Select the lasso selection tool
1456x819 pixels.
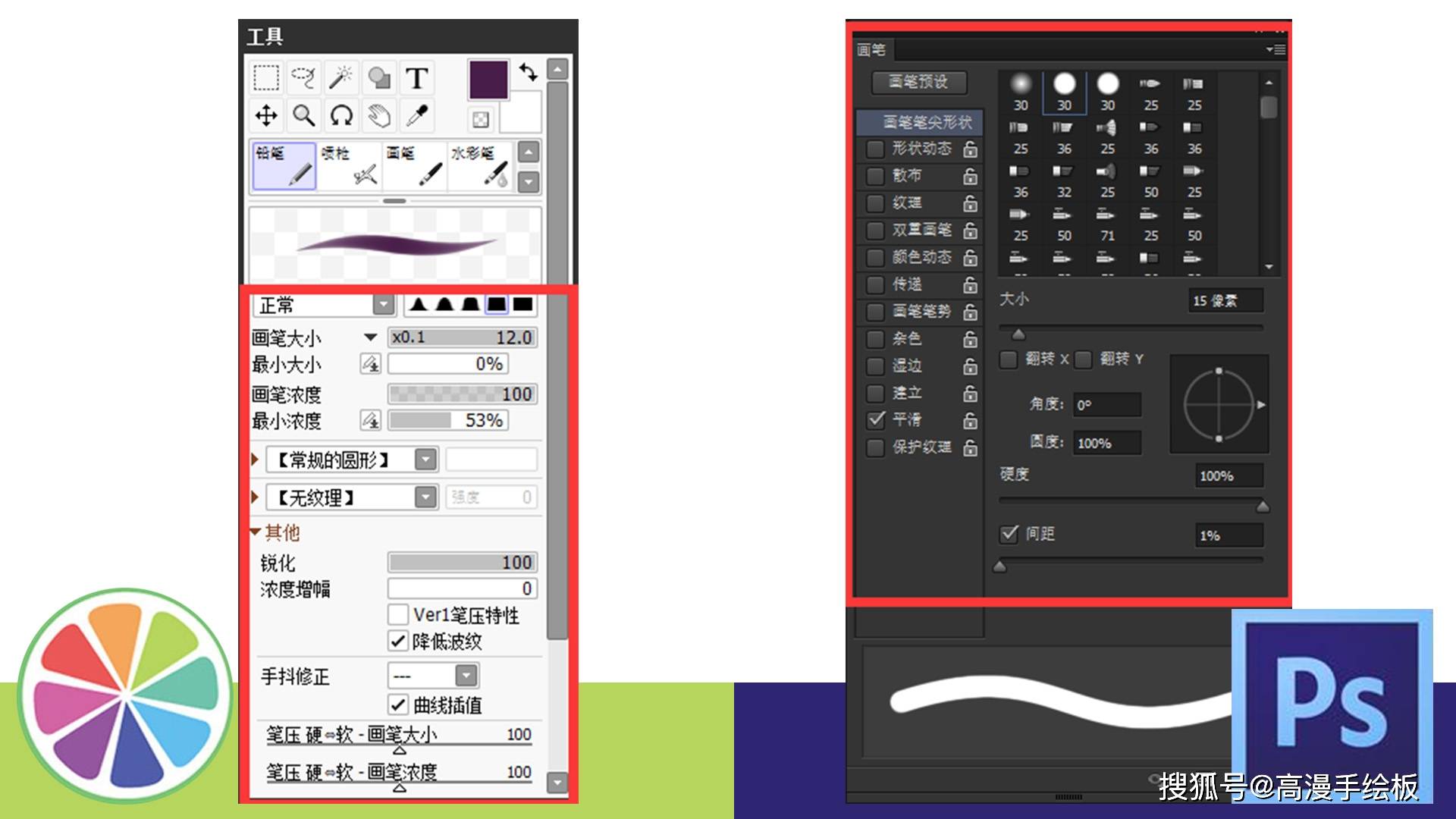tap(303, 78)
